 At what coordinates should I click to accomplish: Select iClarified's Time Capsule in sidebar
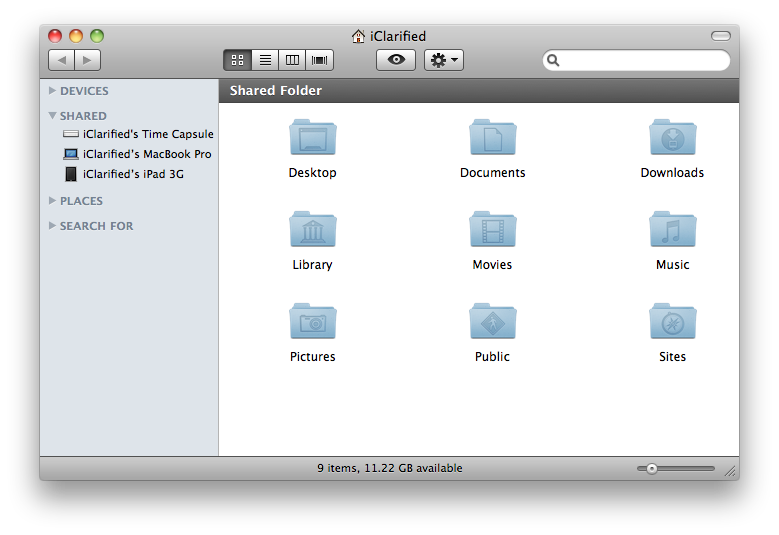pos(147,134)
